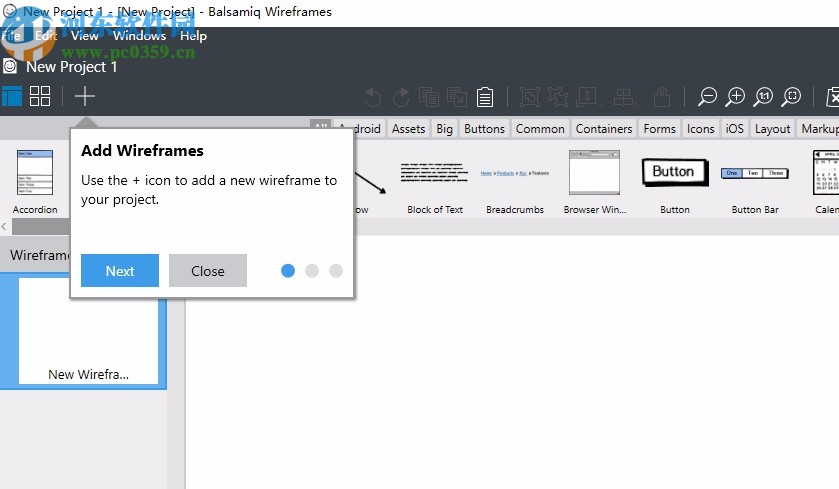Switch to the Common library tab
Image resolution: width=839 pixels, height=489 pixels.
click(x=540, y=129)
